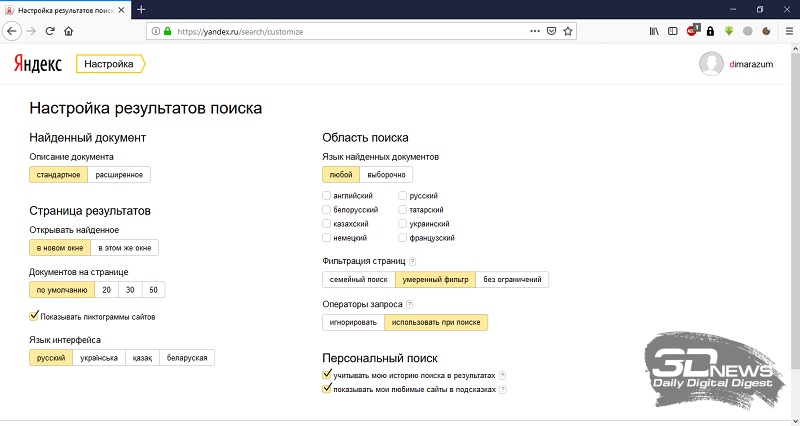Bookmark this page with star icon
The height and width of the screenshot is (426, 800).
[567, 31]
